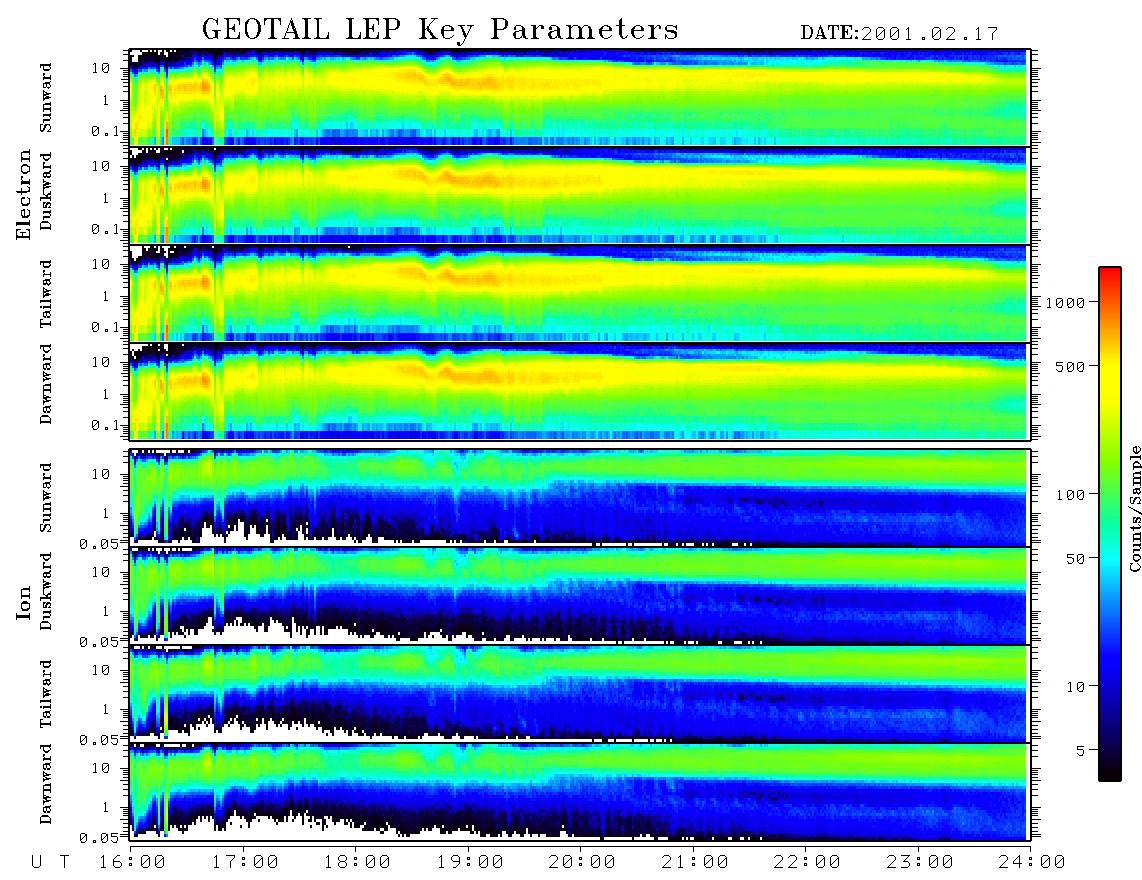Click the '0.05' tick of Ion Sunward panel
The height and width of the screenshot is (880, 1142).
pos(99,544)
